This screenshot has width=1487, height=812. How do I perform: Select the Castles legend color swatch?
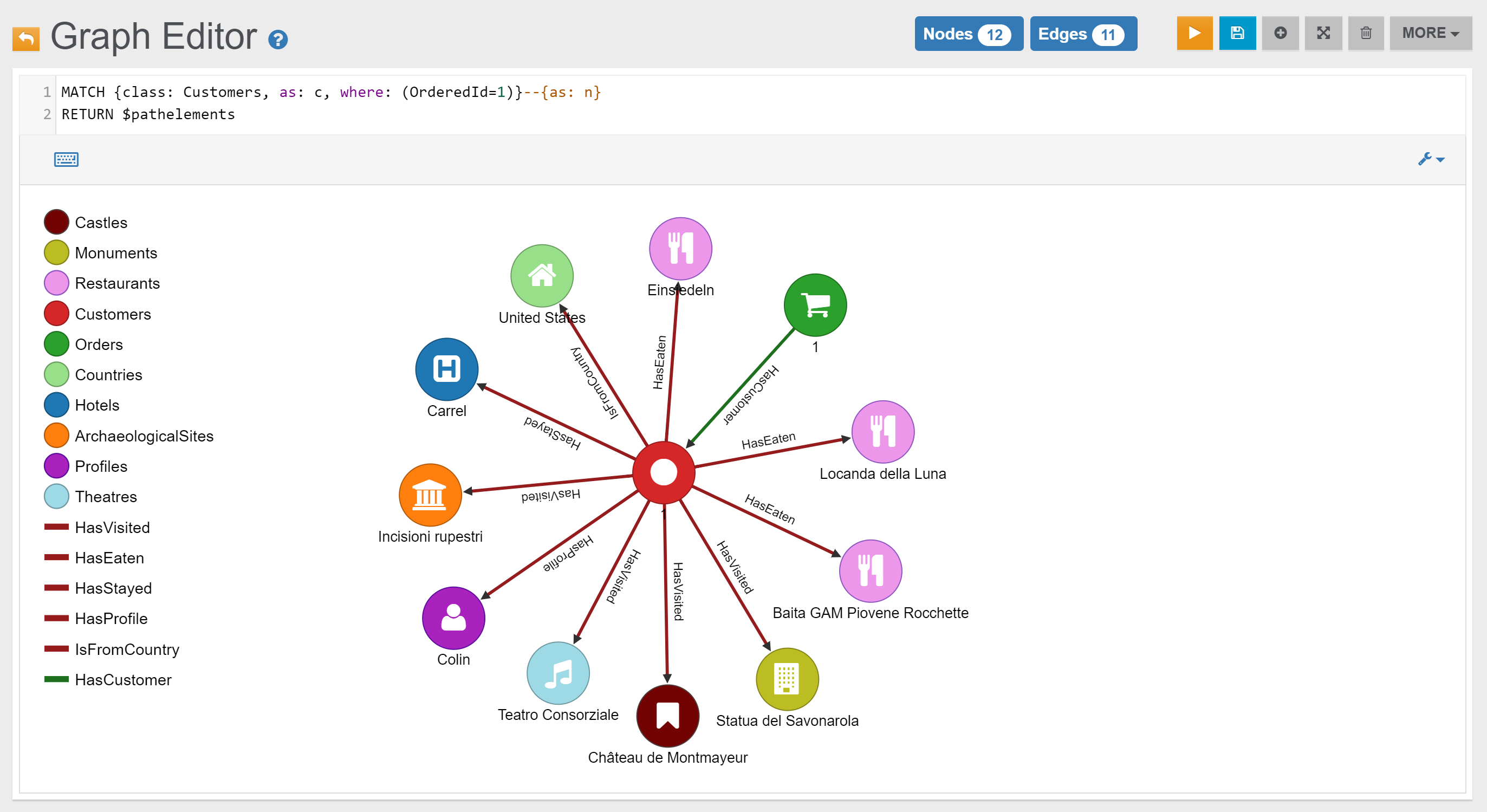point(56,222)
